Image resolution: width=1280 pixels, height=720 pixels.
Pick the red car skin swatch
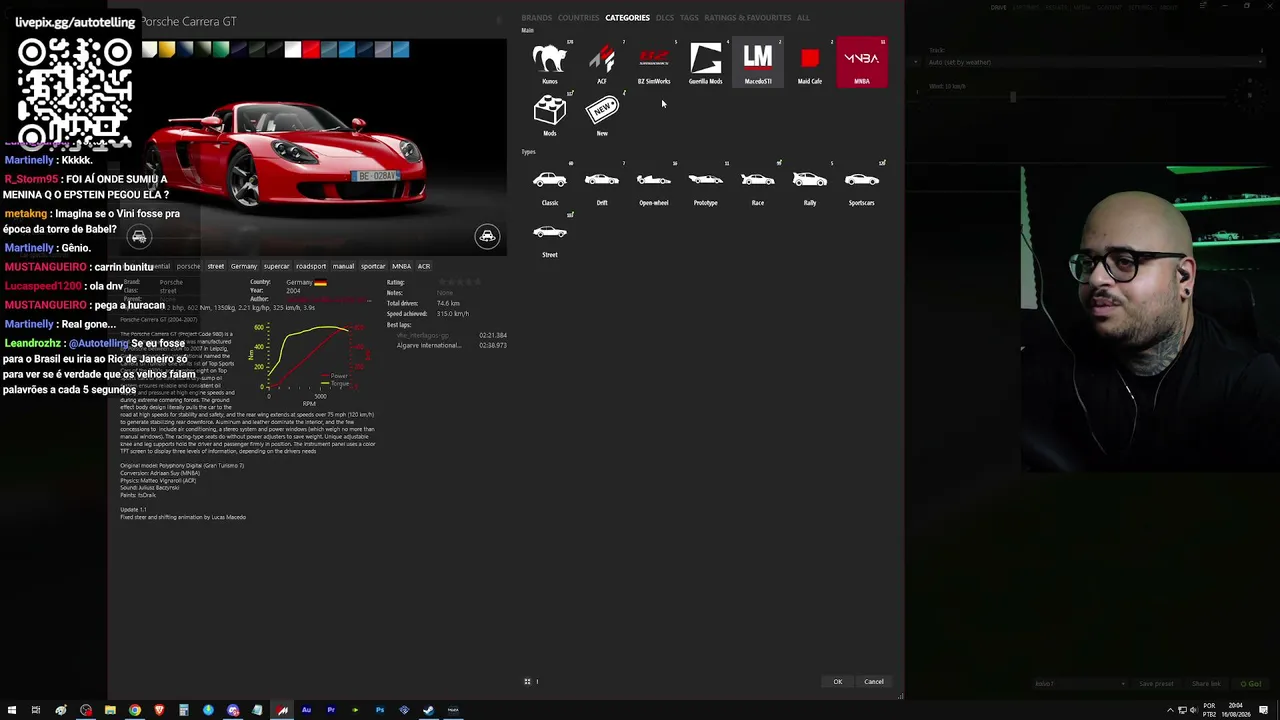311,50
